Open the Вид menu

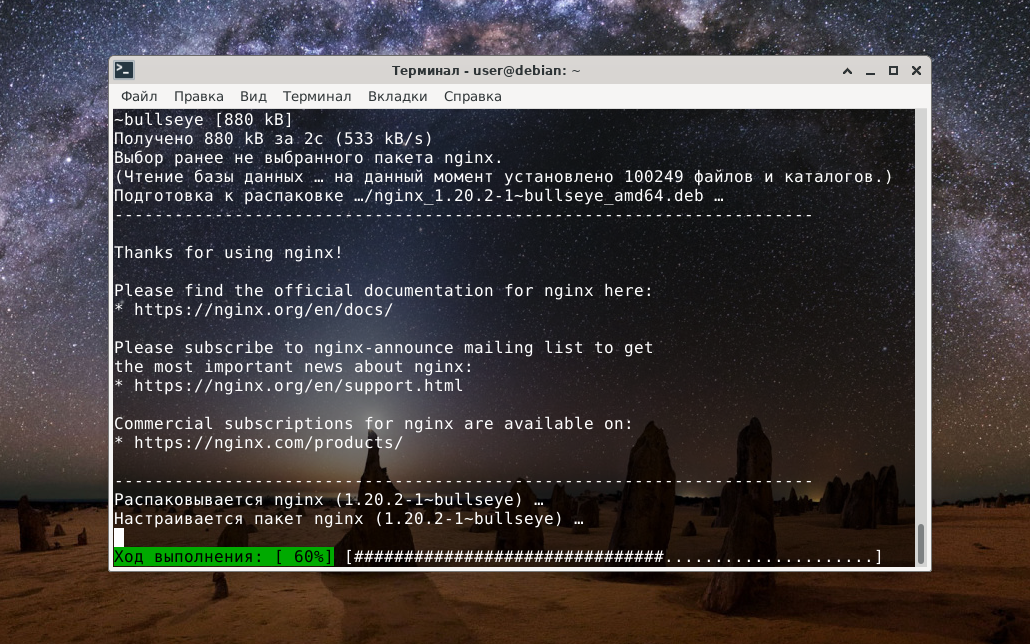pyautogui.click(x=253, y=97)
